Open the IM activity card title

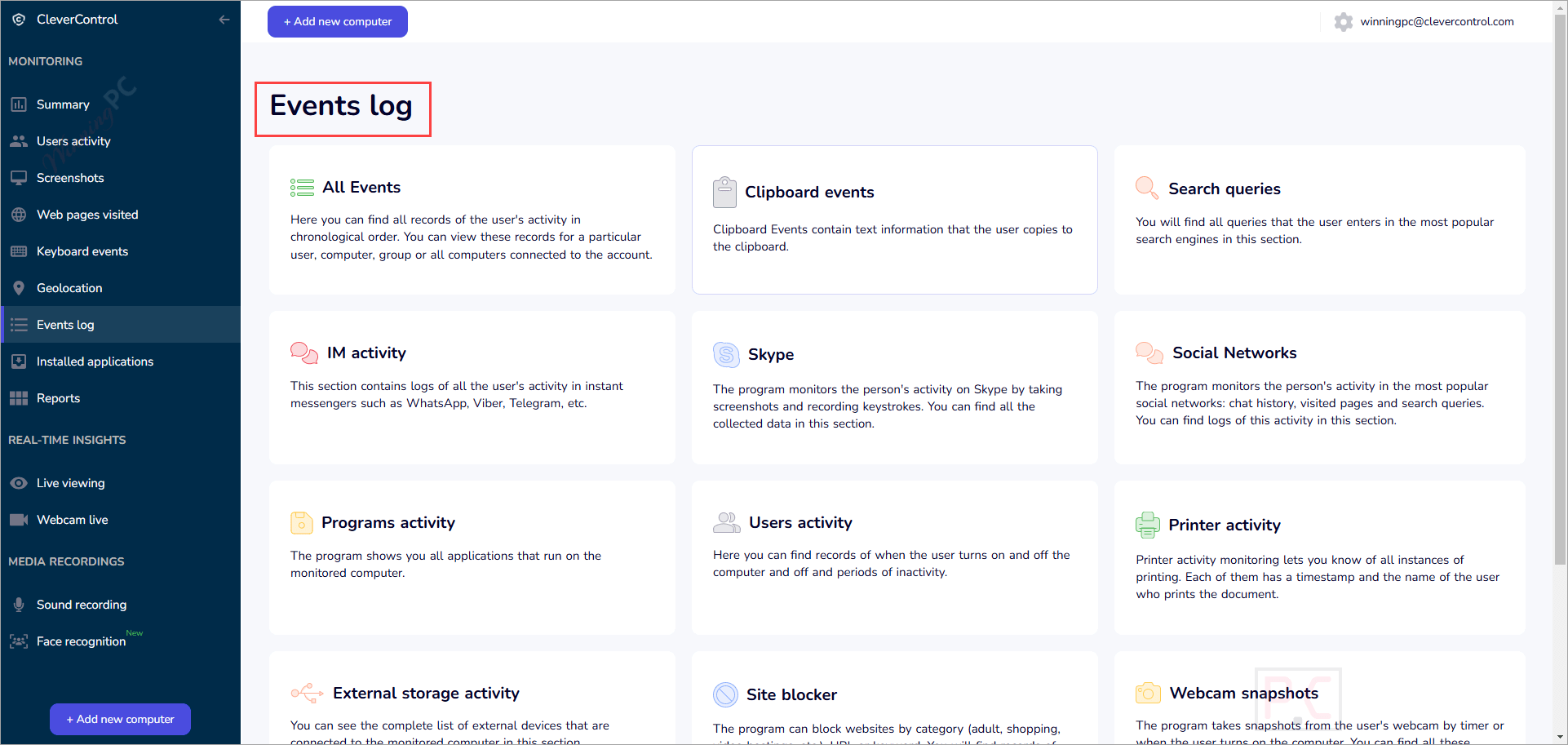coord(366,353)
